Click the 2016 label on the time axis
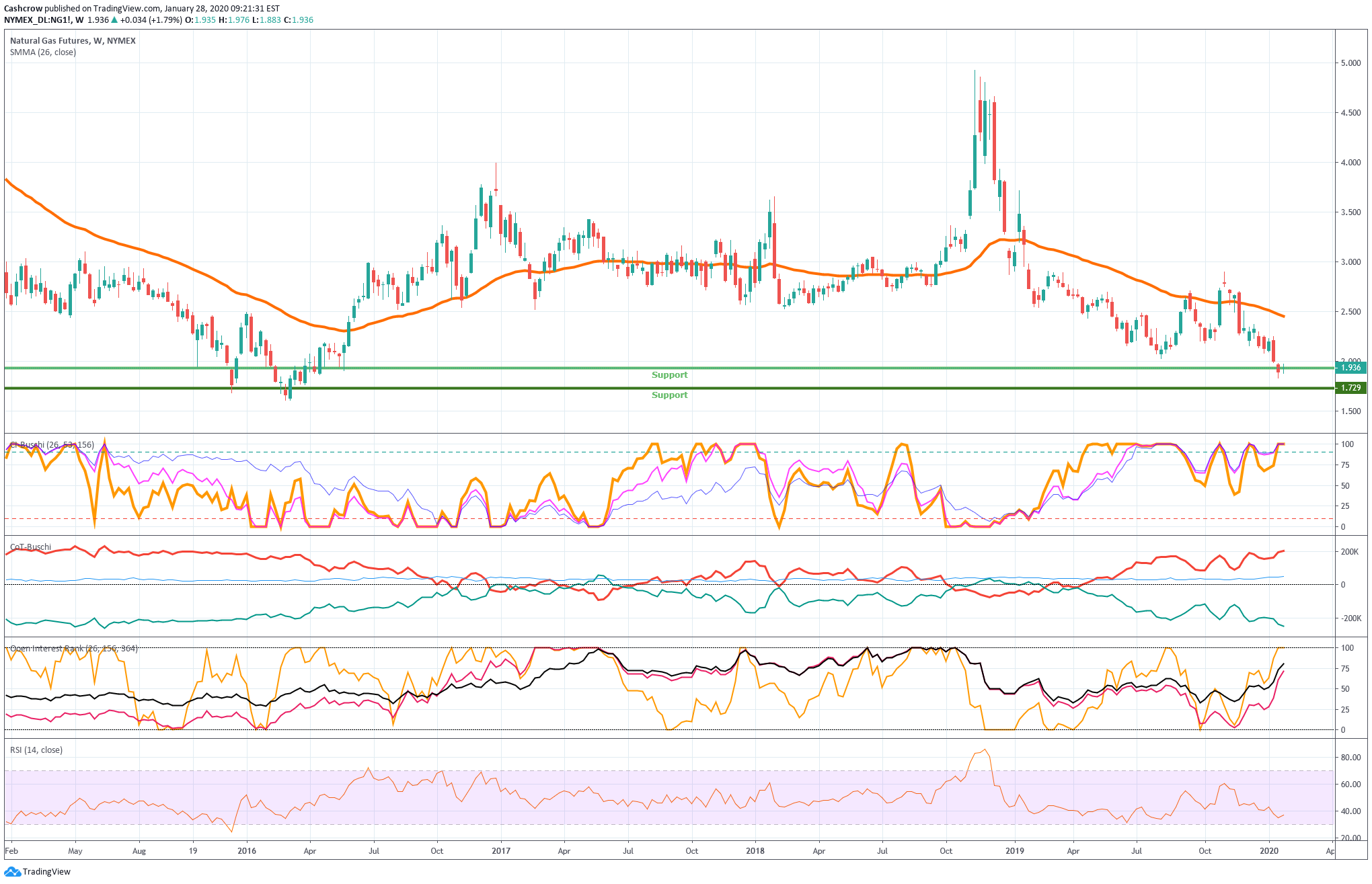The height and width of the screenshot is (884, 1372). click(247, 850)
